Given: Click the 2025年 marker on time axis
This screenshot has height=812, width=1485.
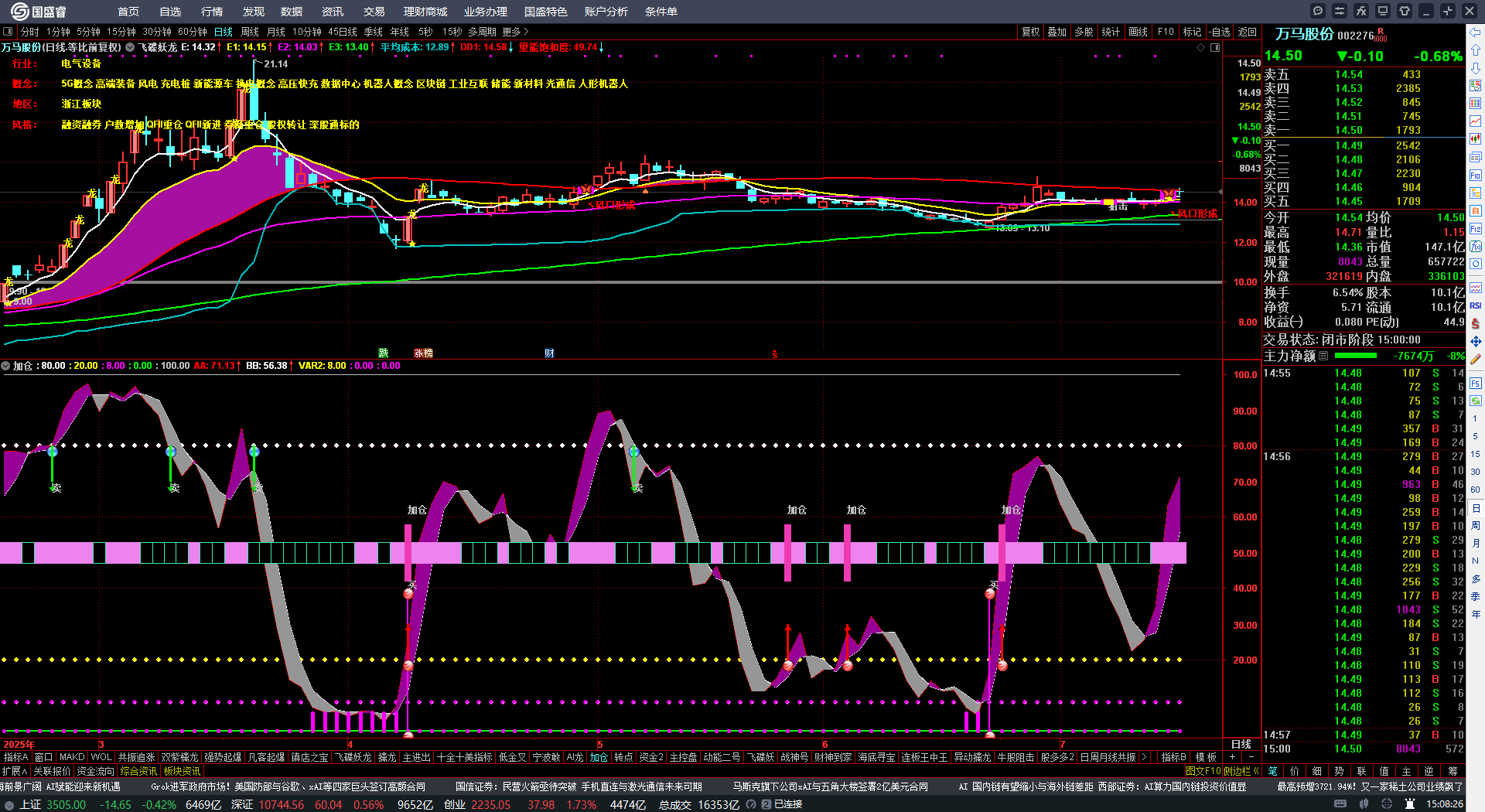Looking at the screenshot, I should point(19,745).
